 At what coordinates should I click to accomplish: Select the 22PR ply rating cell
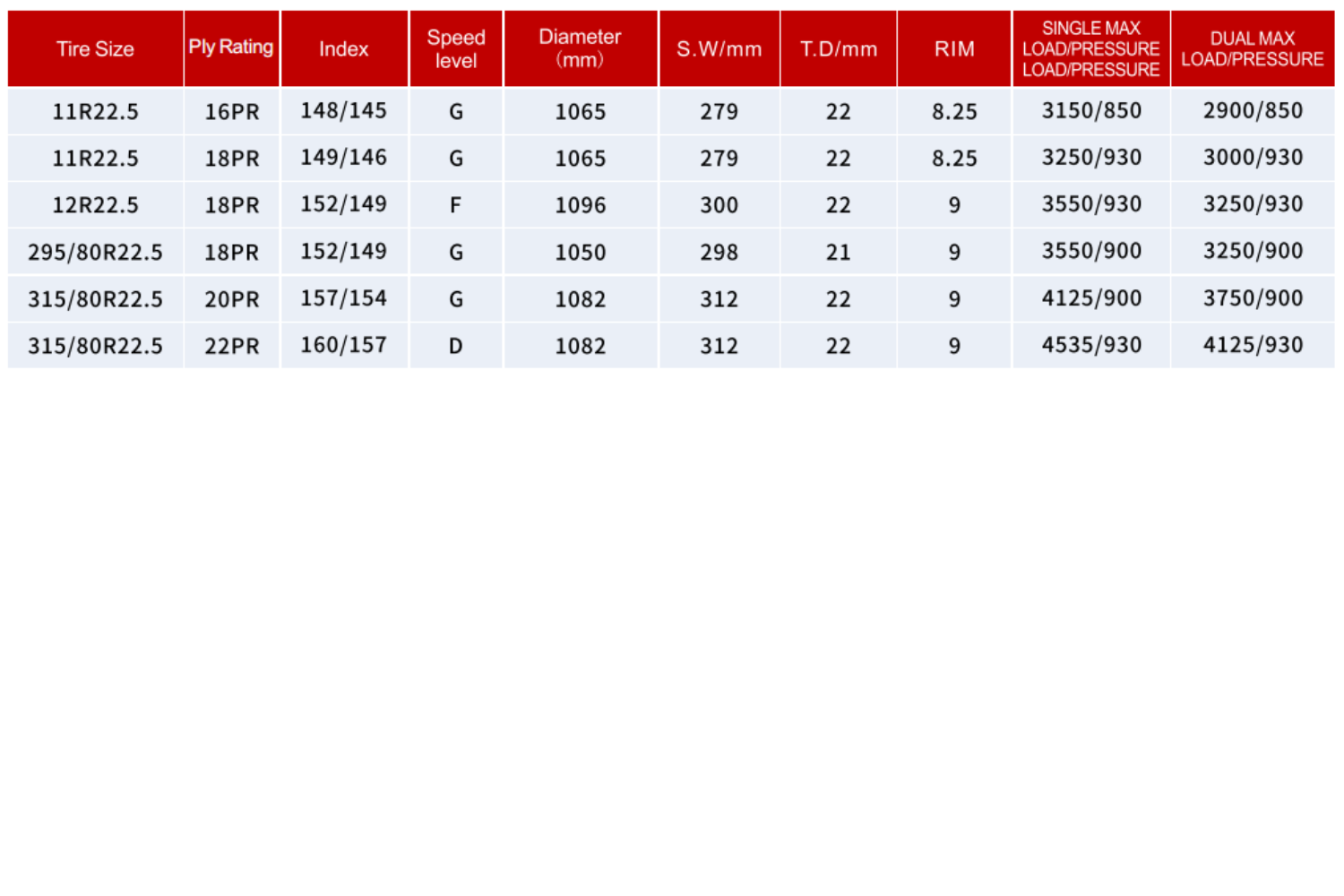tap(231, 346)
